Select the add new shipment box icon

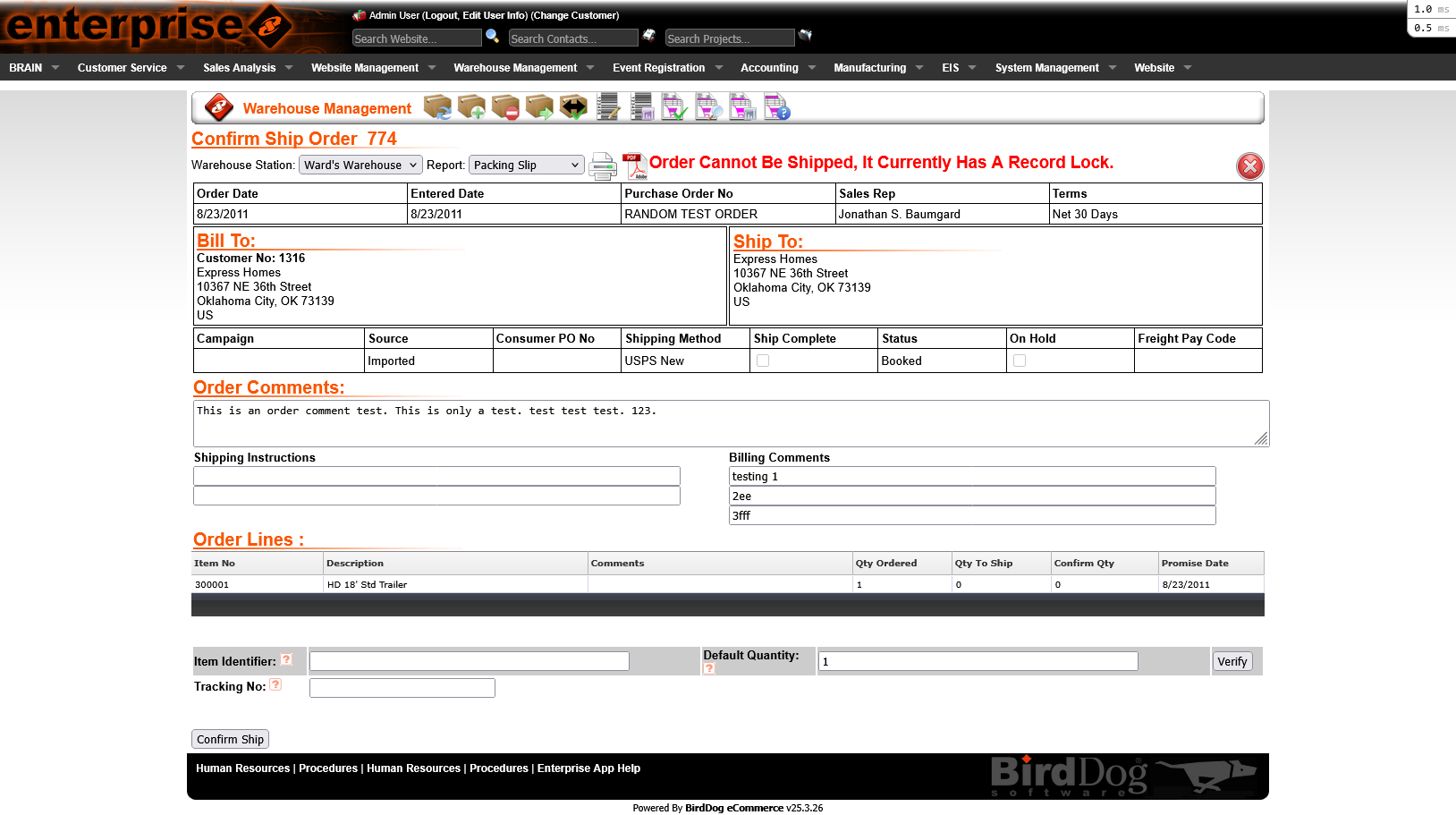[x=471, y=106]
